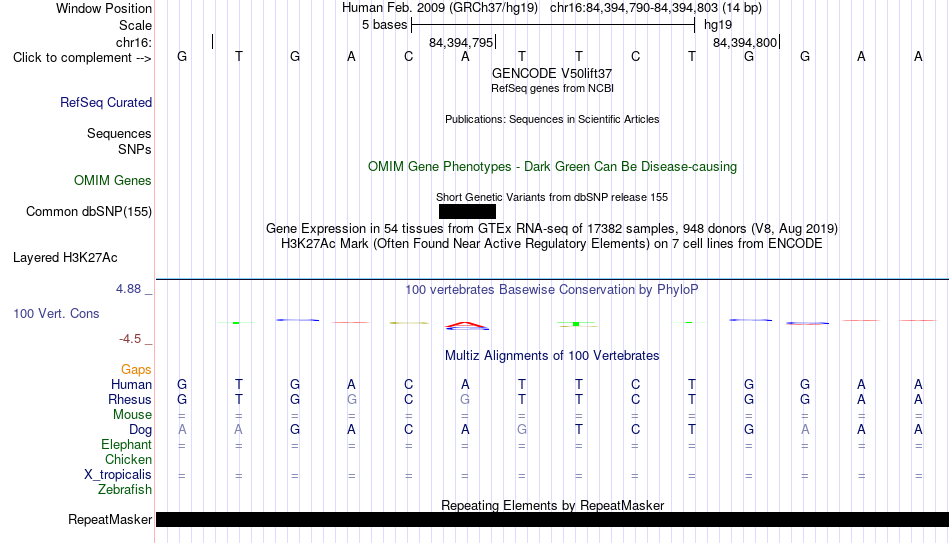
Task: Click the Zebrafish species label
Action: (x=125, y=489)
